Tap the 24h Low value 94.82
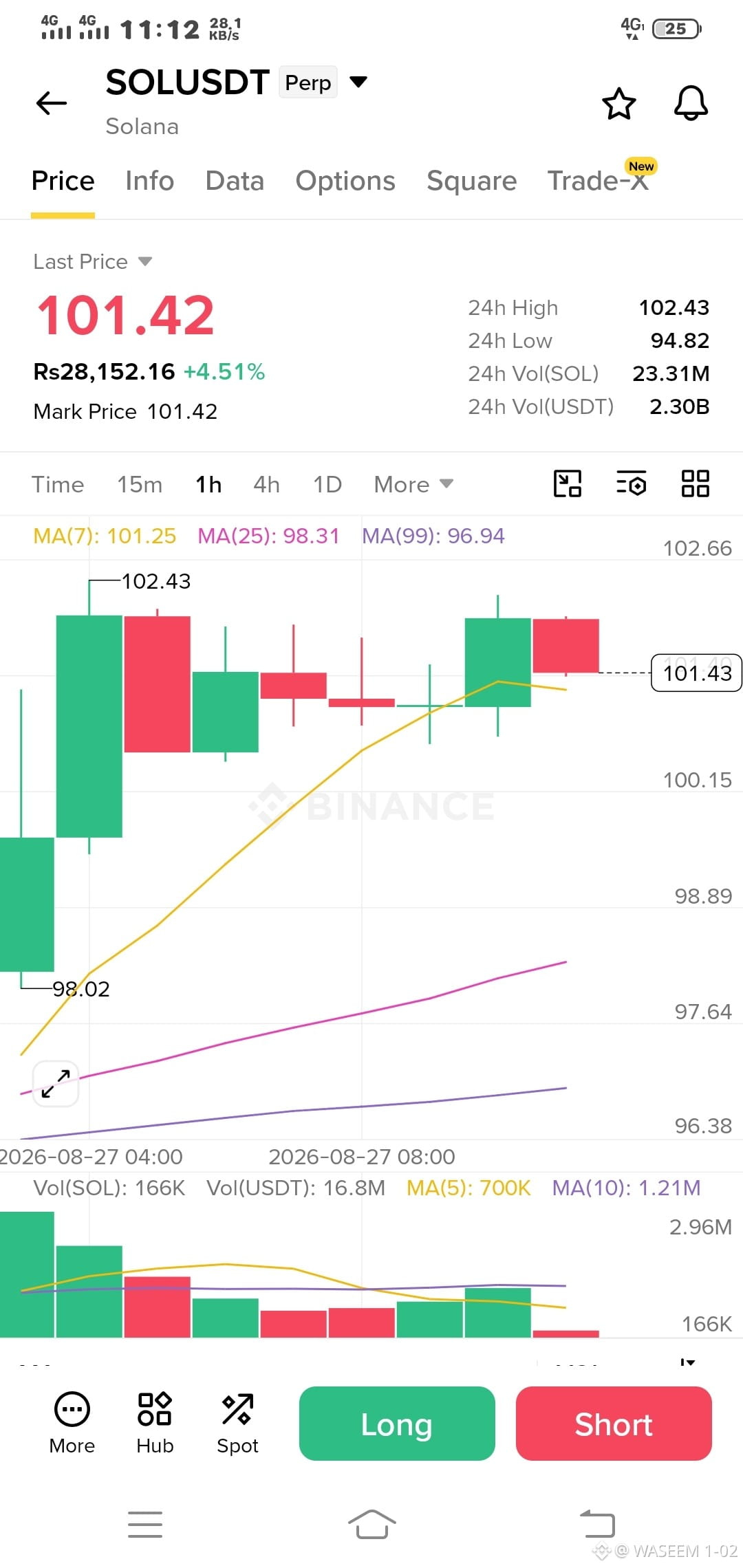Screen dimensions: 743x1568 pyautogui.click(x=680, y=340)
